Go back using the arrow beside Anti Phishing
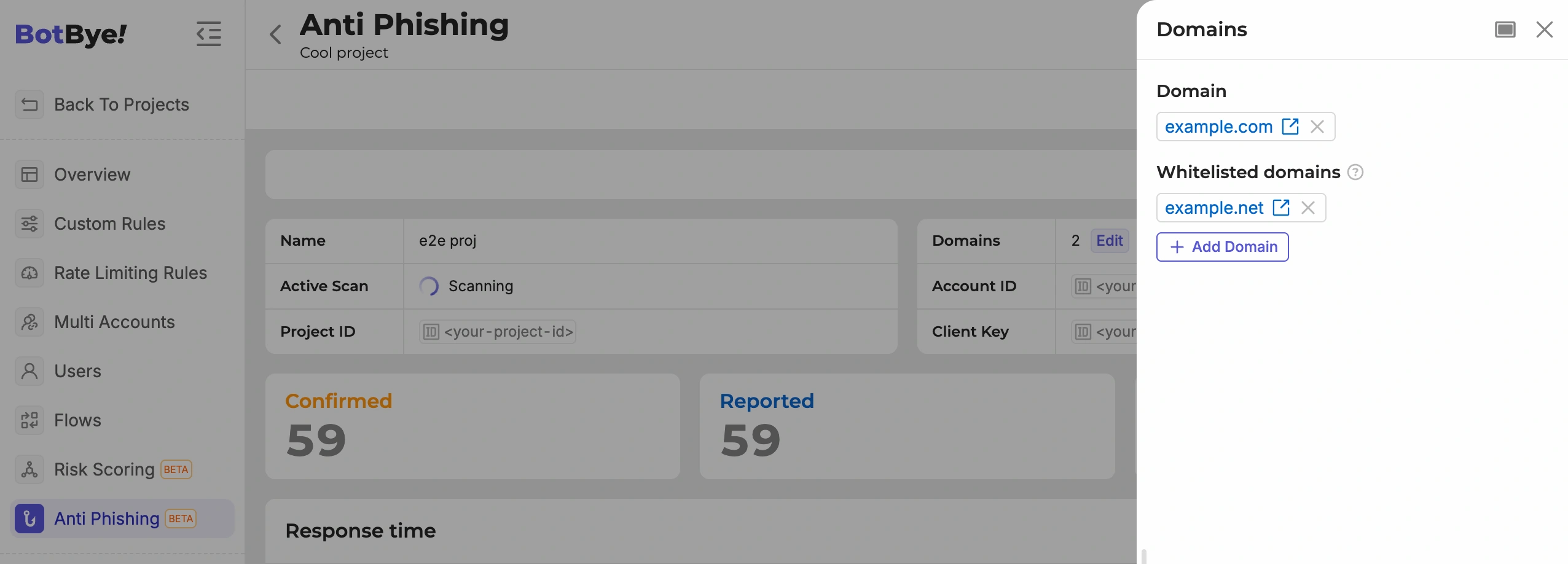 click(276, 34)
